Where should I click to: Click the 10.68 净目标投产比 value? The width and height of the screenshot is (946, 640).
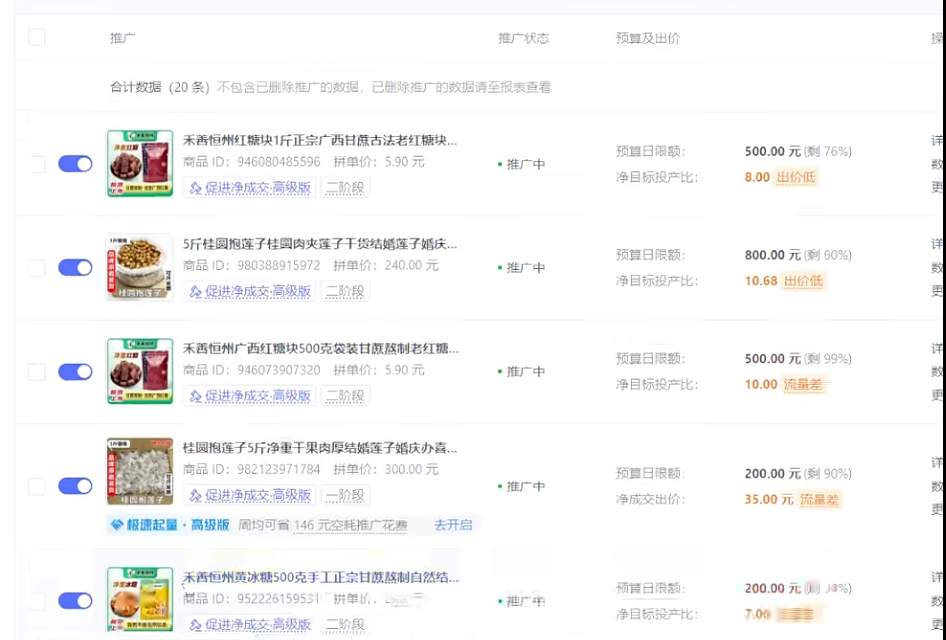[761, 281]
